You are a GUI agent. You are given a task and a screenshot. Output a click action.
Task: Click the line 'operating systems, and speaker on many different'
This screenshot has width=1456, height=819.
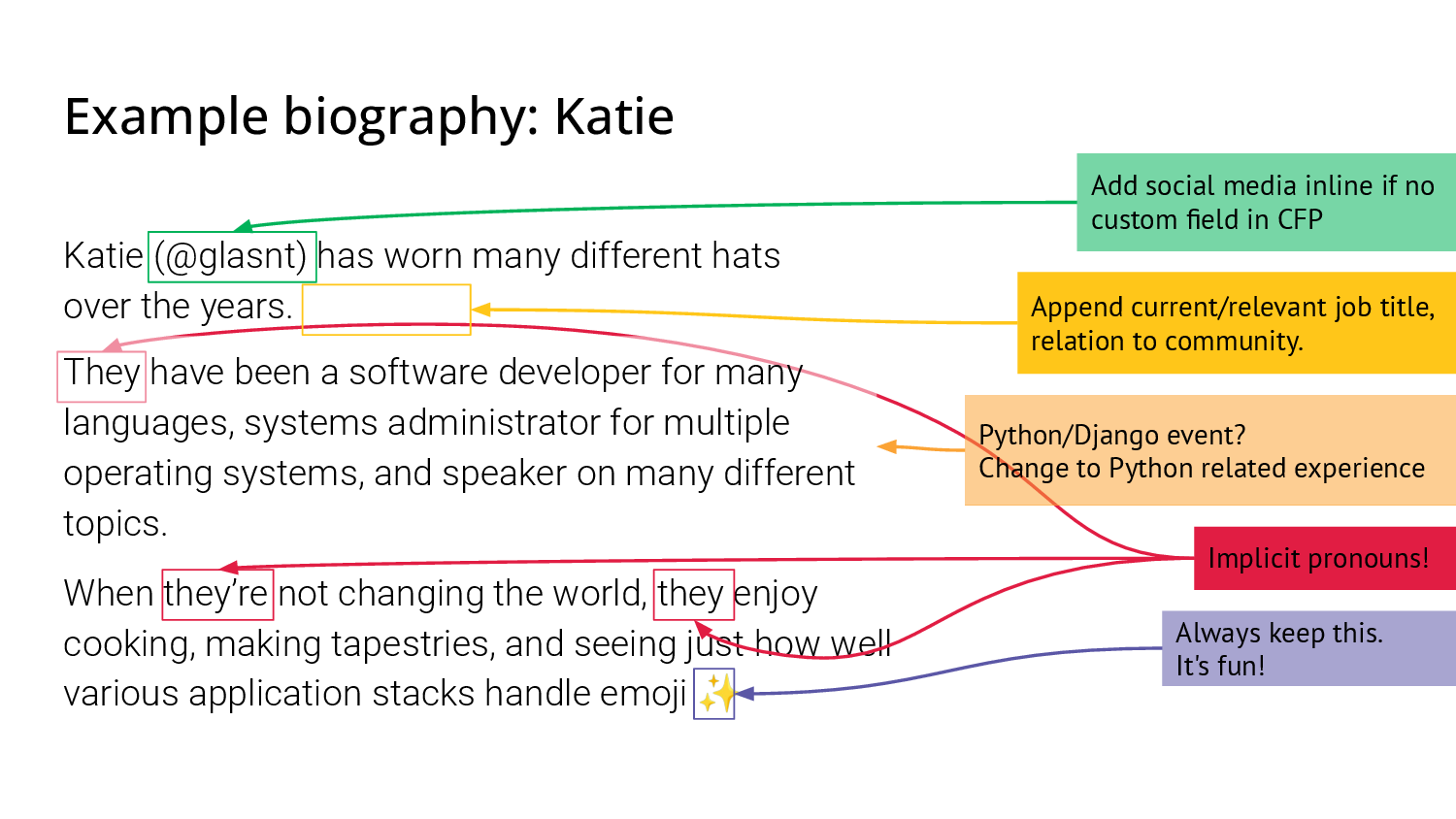tap(459, 474)
